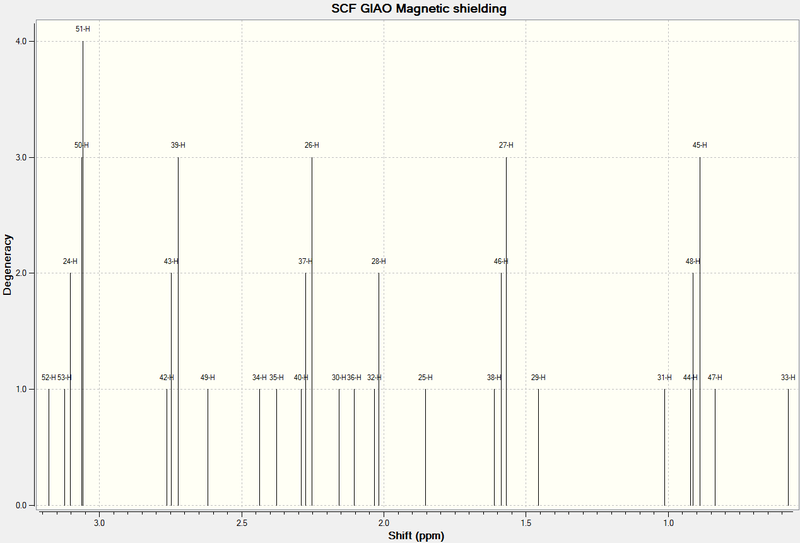
Task: Click the 39-H peak label
Action: point(178,145)
